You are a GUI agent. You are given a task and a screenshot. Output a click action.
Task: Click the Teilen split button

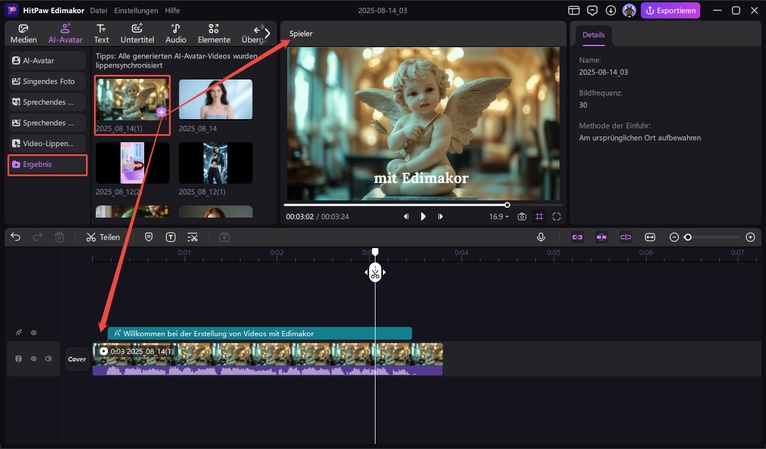coord(103,237)
